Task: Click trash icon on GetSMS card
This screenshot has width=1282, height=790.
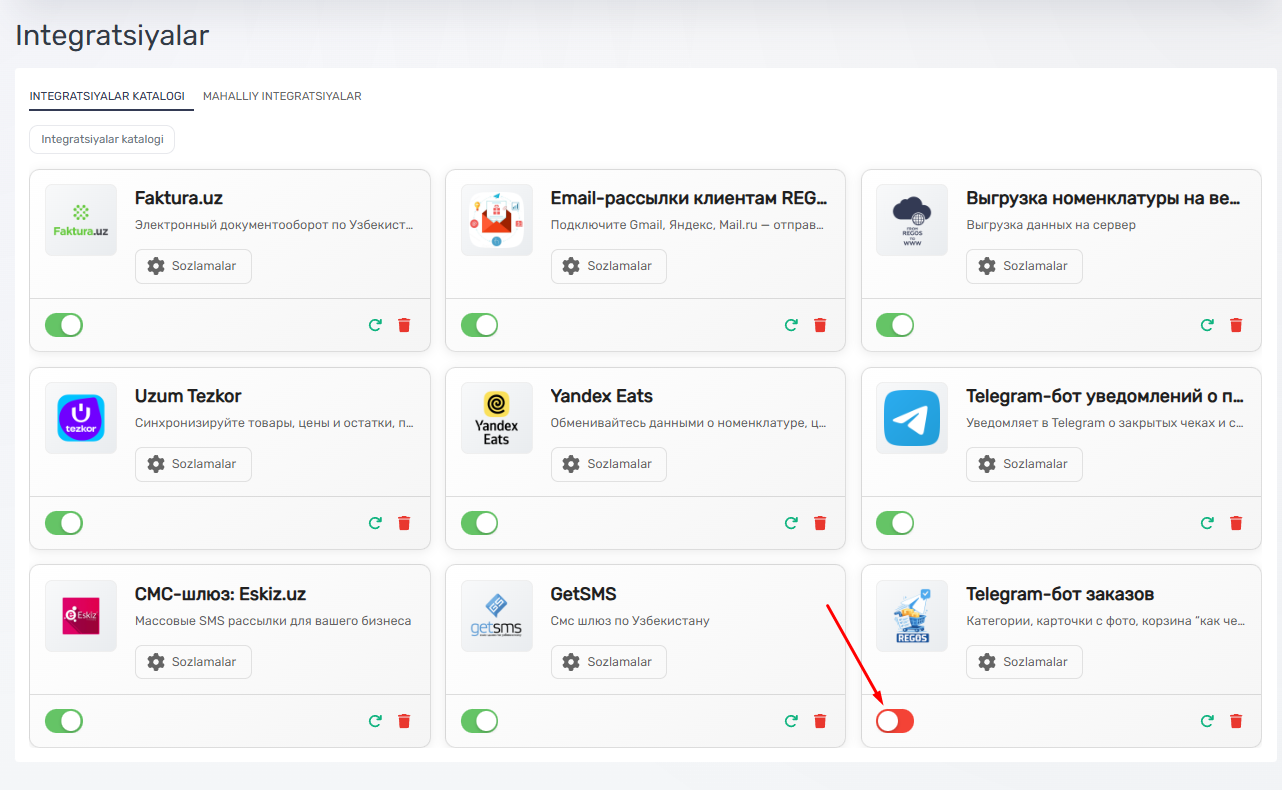Action: 820,721
